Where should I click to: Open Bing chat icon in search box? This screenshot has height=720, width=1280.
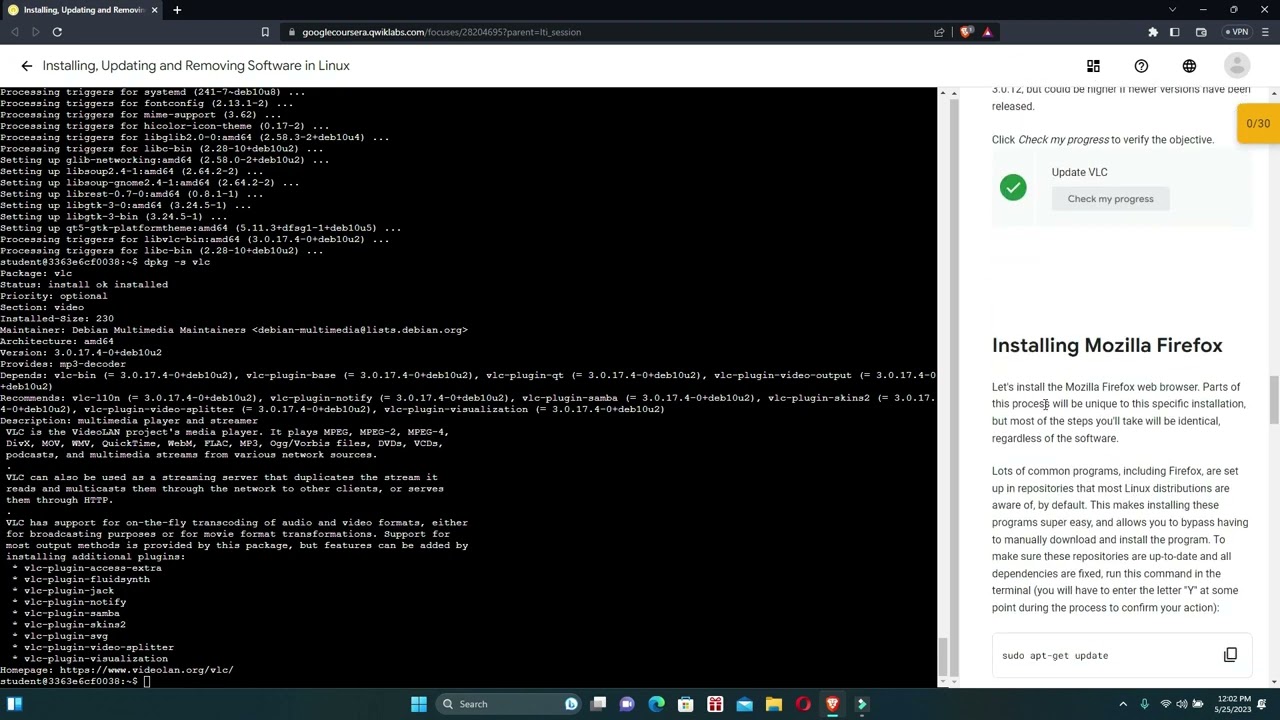point(571,704)
